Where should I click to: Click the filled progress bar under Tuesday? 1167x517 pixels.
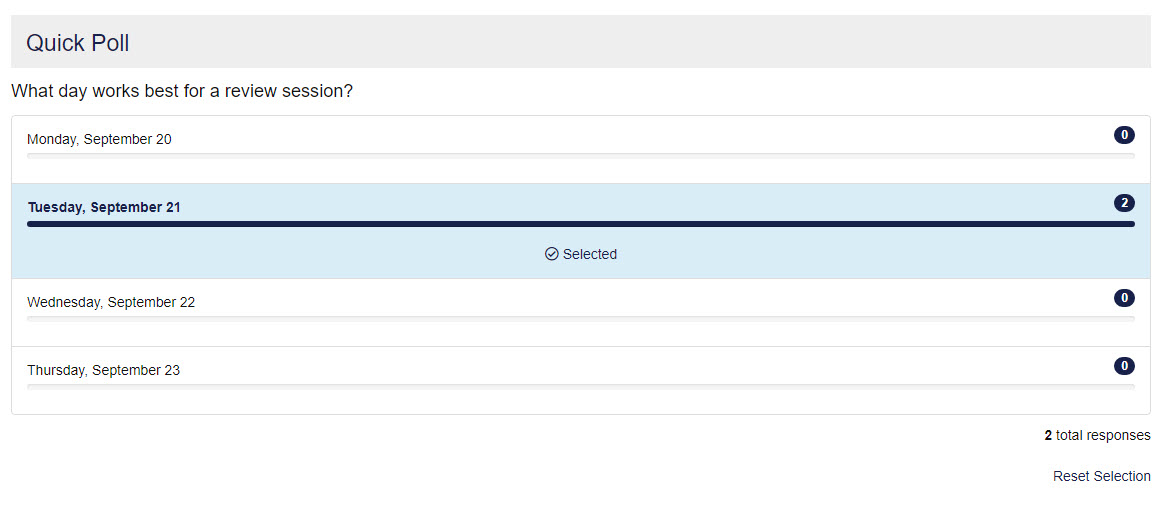point(580,224)
